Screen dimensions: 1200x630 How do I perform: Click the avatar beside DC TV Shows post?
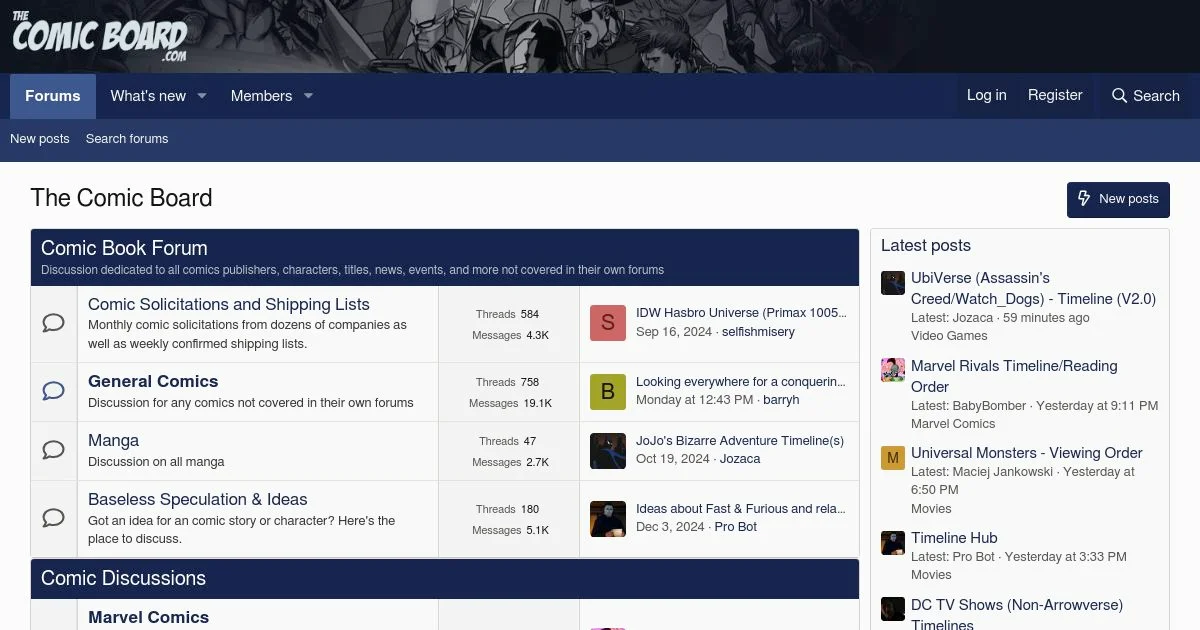coord(893,609)
